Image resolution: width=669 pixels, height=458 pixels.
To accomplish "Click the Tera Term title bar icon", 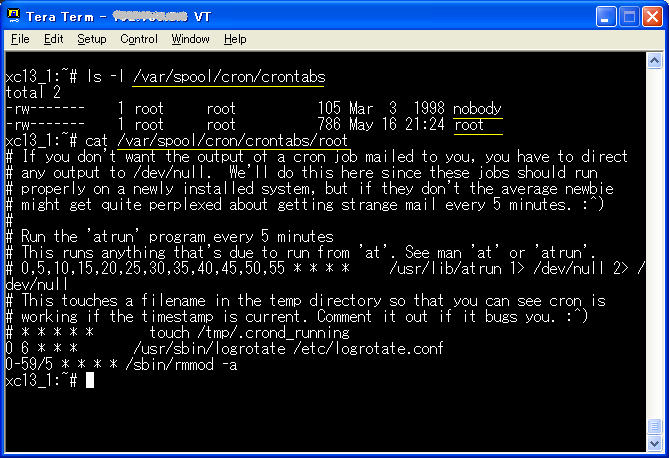I will click(x=14, y=17).
